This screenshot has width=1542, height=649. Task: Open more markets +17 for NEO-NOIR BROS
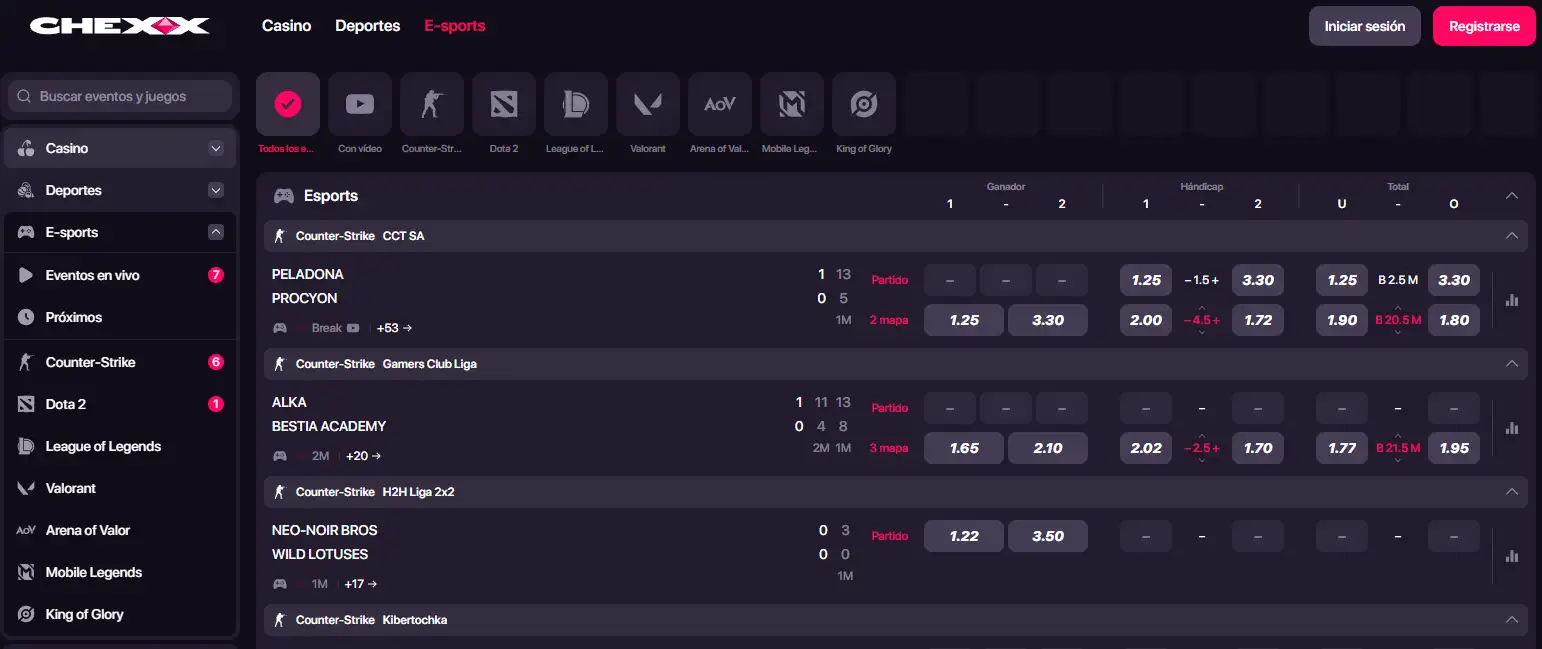coord(360,584)
